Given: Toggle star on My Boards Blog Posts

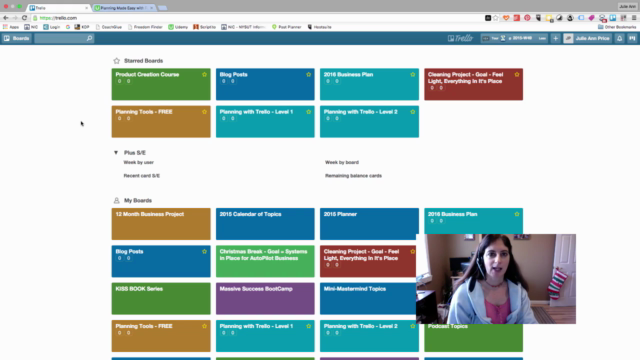Looking at the screenshot, I should pyautogui.click(x=204, y=252).
